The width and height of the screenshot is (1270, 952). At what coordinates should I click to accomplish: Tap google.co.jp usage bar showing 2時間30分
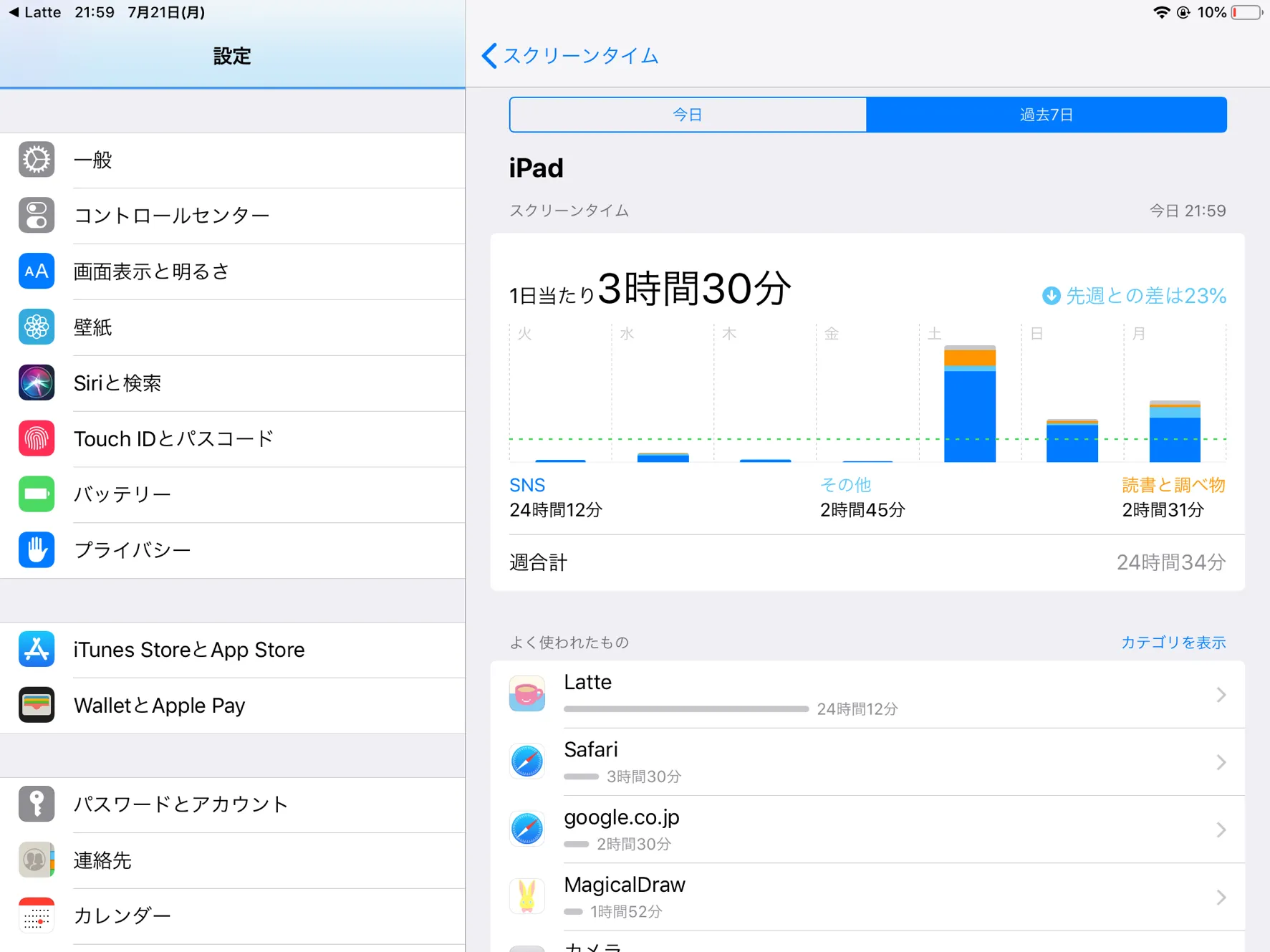576,844
